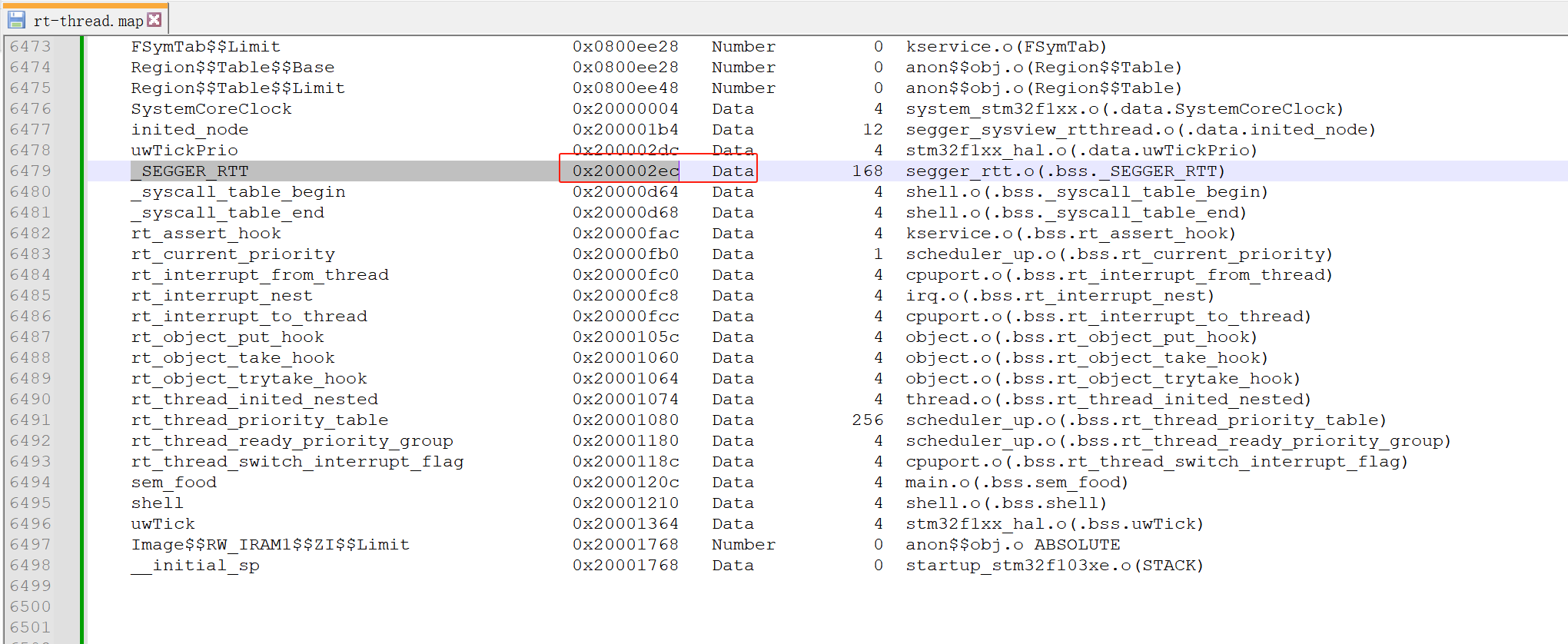
Task: Click the __initial_sp symbol on line 6498
Action: pos(195,565)
